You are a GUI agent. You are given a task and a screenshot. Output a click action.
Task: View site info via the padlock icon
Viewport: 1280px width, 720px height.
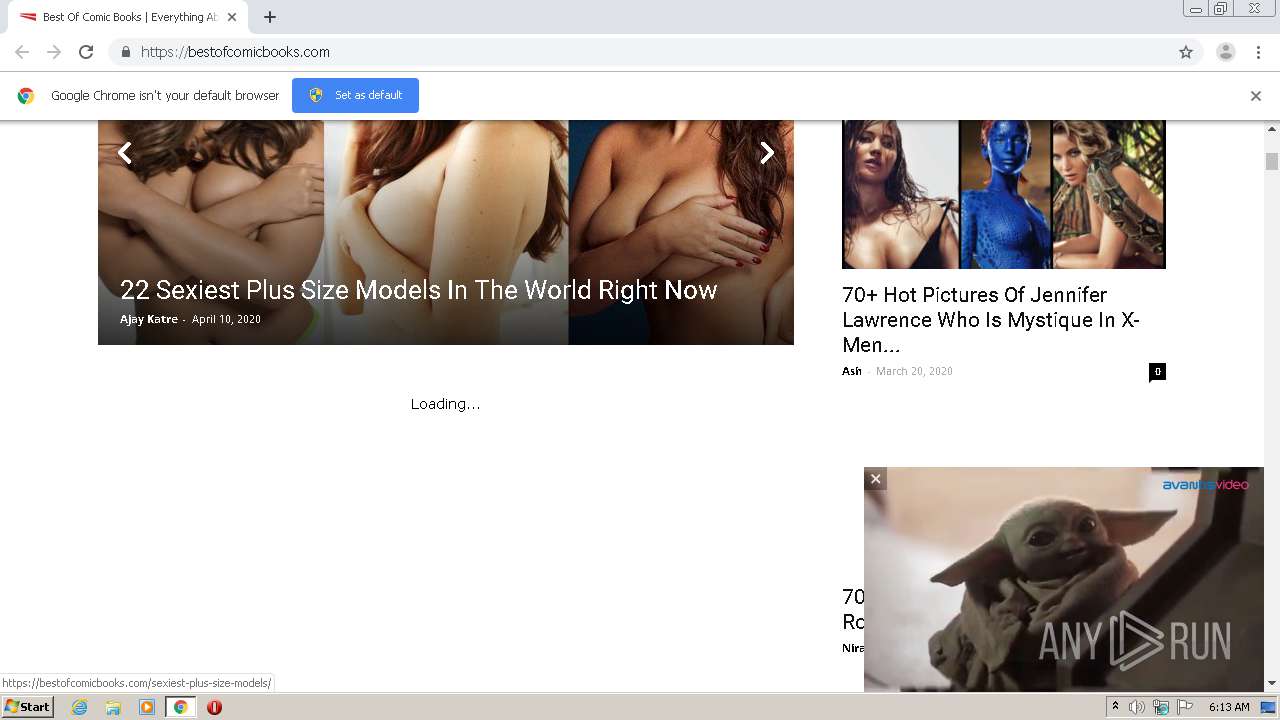tap(125, 52)
